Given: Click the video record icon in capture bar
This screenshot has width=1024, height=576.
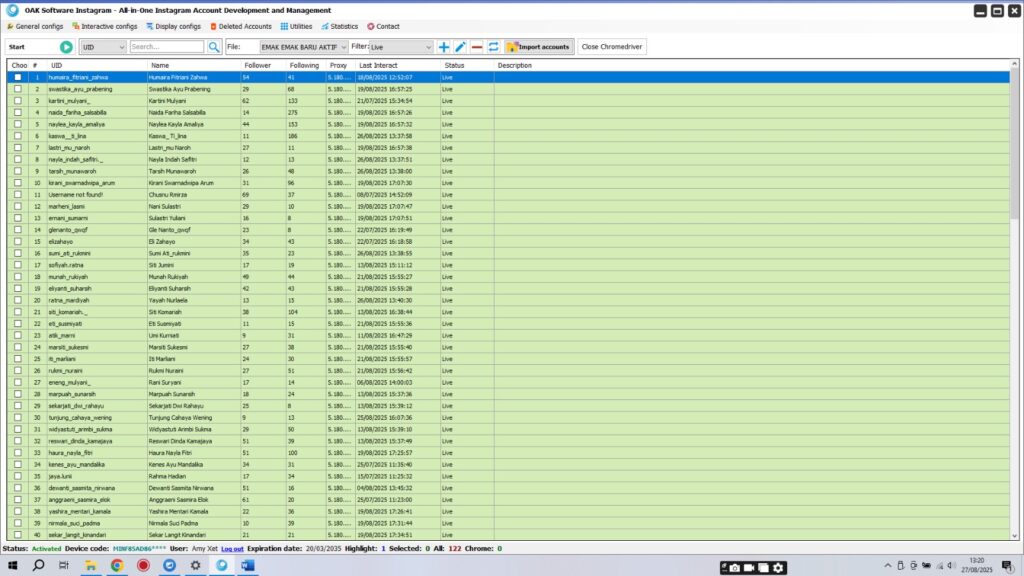Looking at the screenshot, I should click(x=749, y=568).
